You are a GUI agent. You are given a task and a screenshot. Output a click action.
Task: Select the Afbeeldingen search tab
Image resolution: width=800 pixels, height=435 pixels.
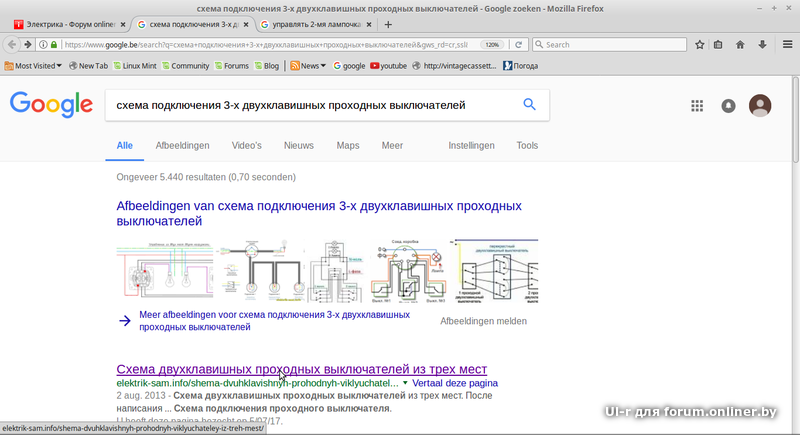pyautogui.click(x=182, y=145)
